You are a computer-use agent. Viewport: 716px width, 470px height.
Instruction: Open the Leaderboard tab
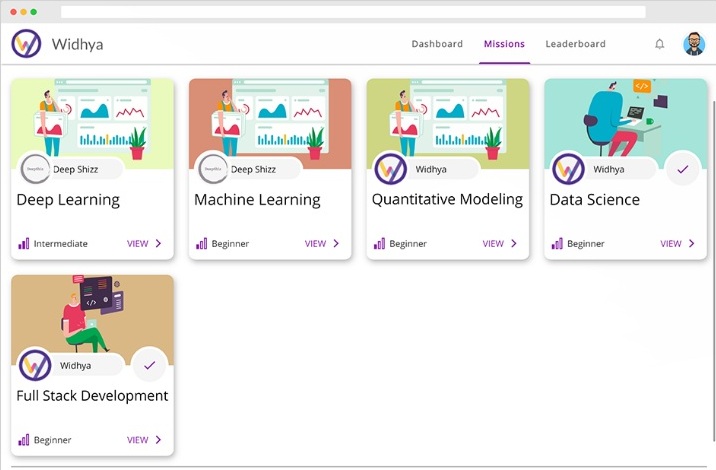tap(575, 44)
